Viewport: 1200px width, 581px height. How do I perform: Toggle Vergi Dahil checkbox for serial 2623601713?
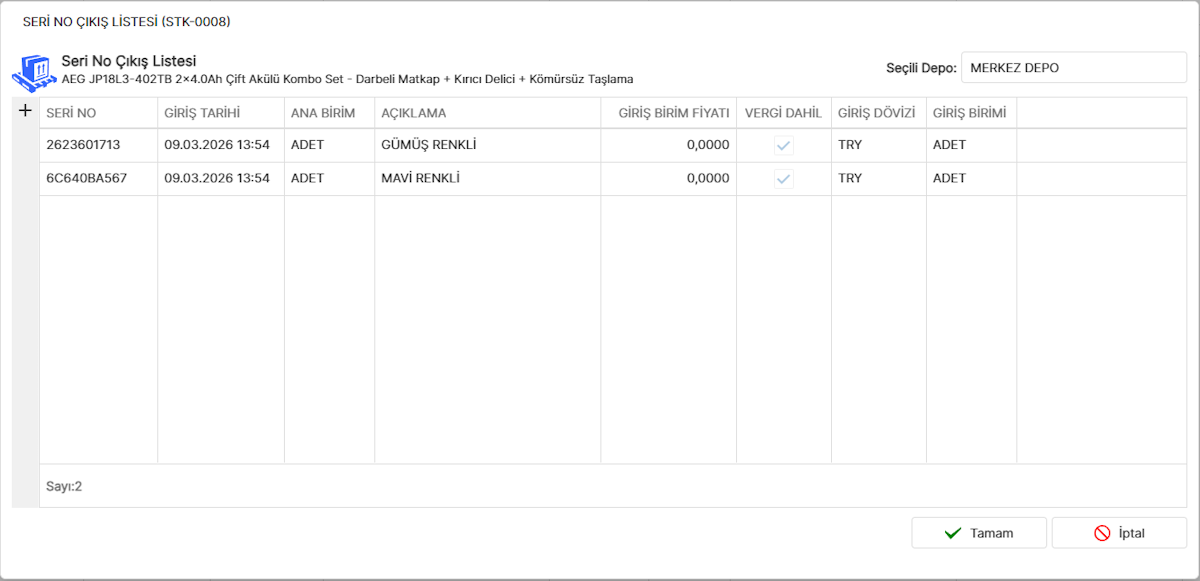pyautogui.click(x=784, y=145)
